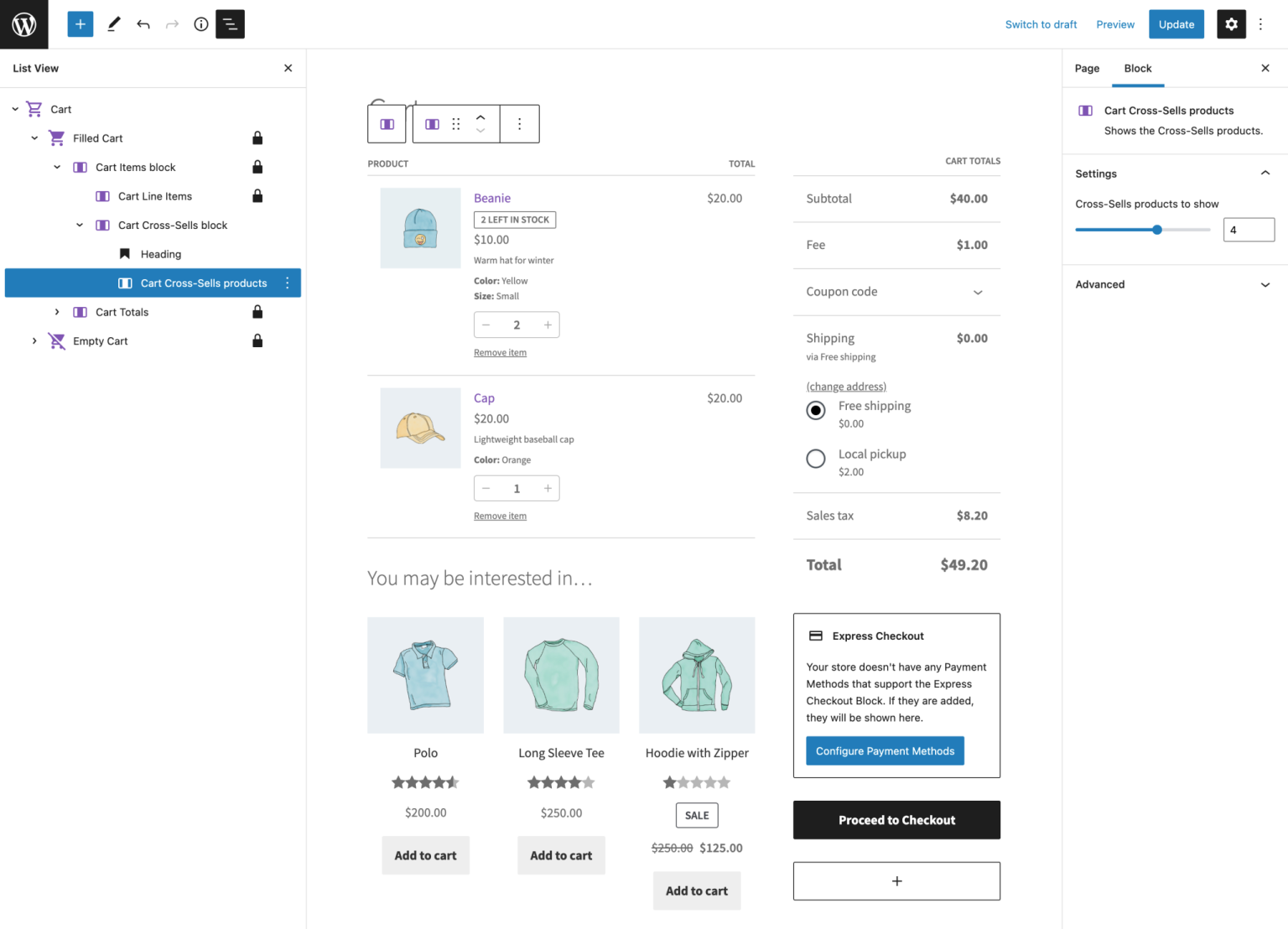Click the Redo icon in the toolbar
The image size is (1288, 929).
[171, 23]
